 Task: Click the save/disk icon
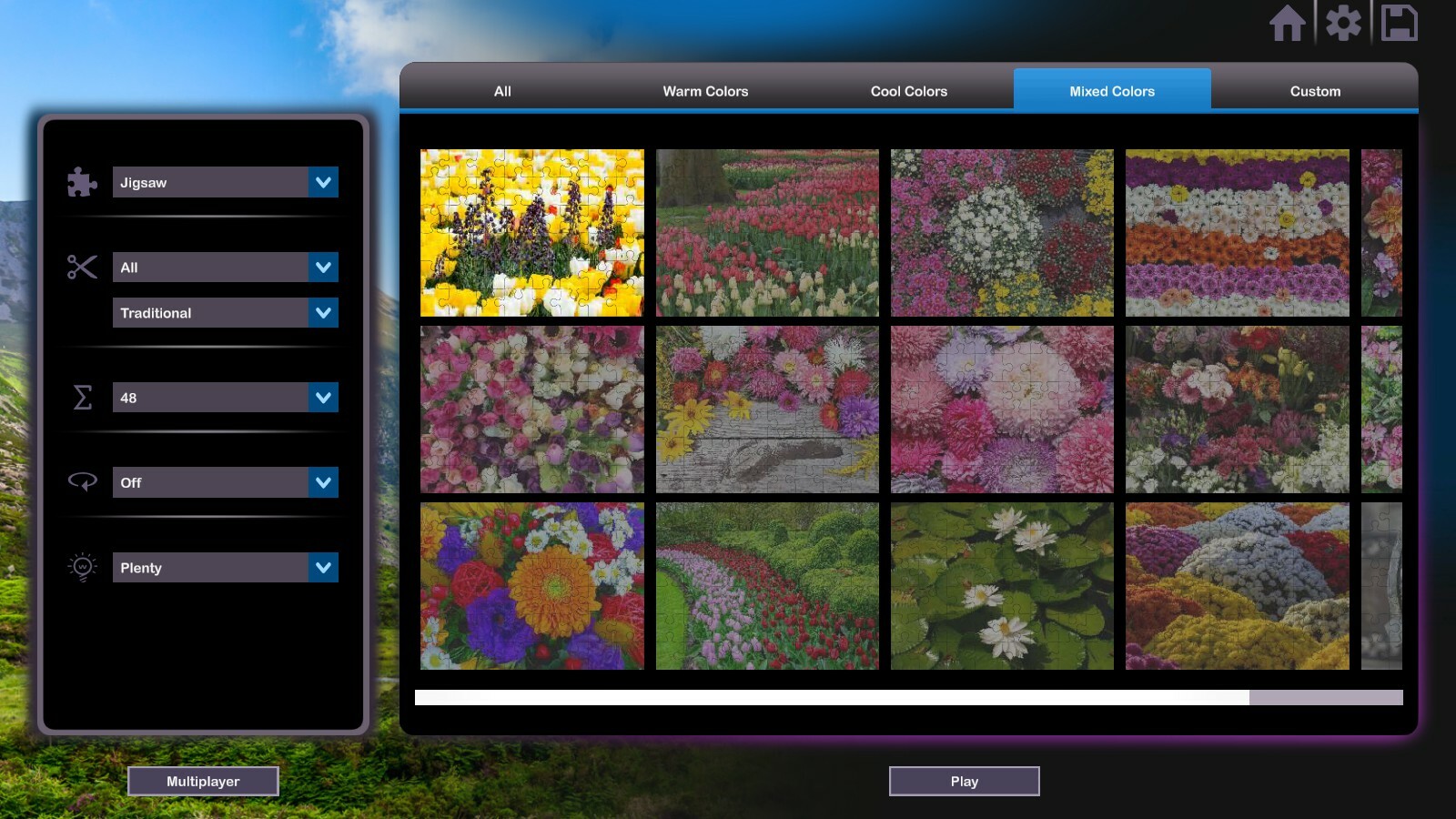tap(1400, 25)
